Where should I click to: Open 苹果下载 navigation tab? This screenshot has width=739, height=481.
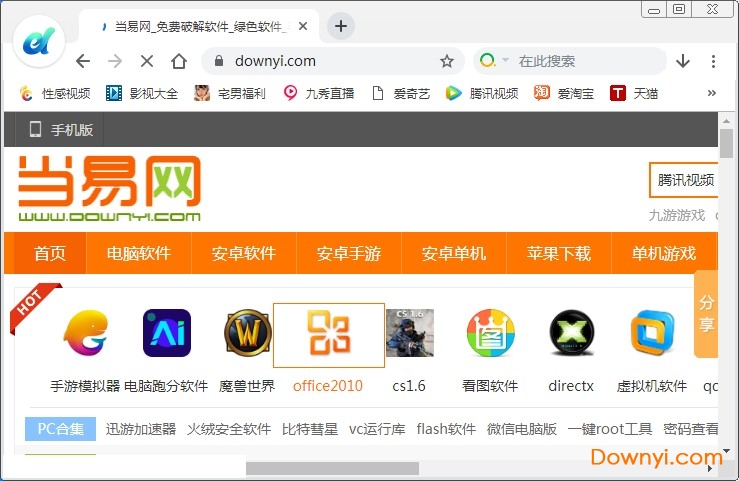pos(559,253)
